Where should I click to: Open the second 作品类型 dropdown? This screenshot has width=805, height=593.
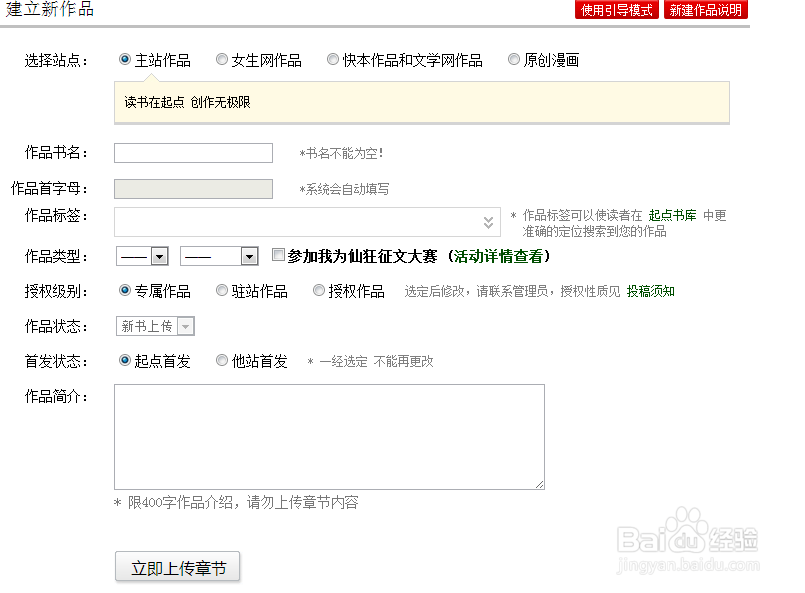point(219,256)
